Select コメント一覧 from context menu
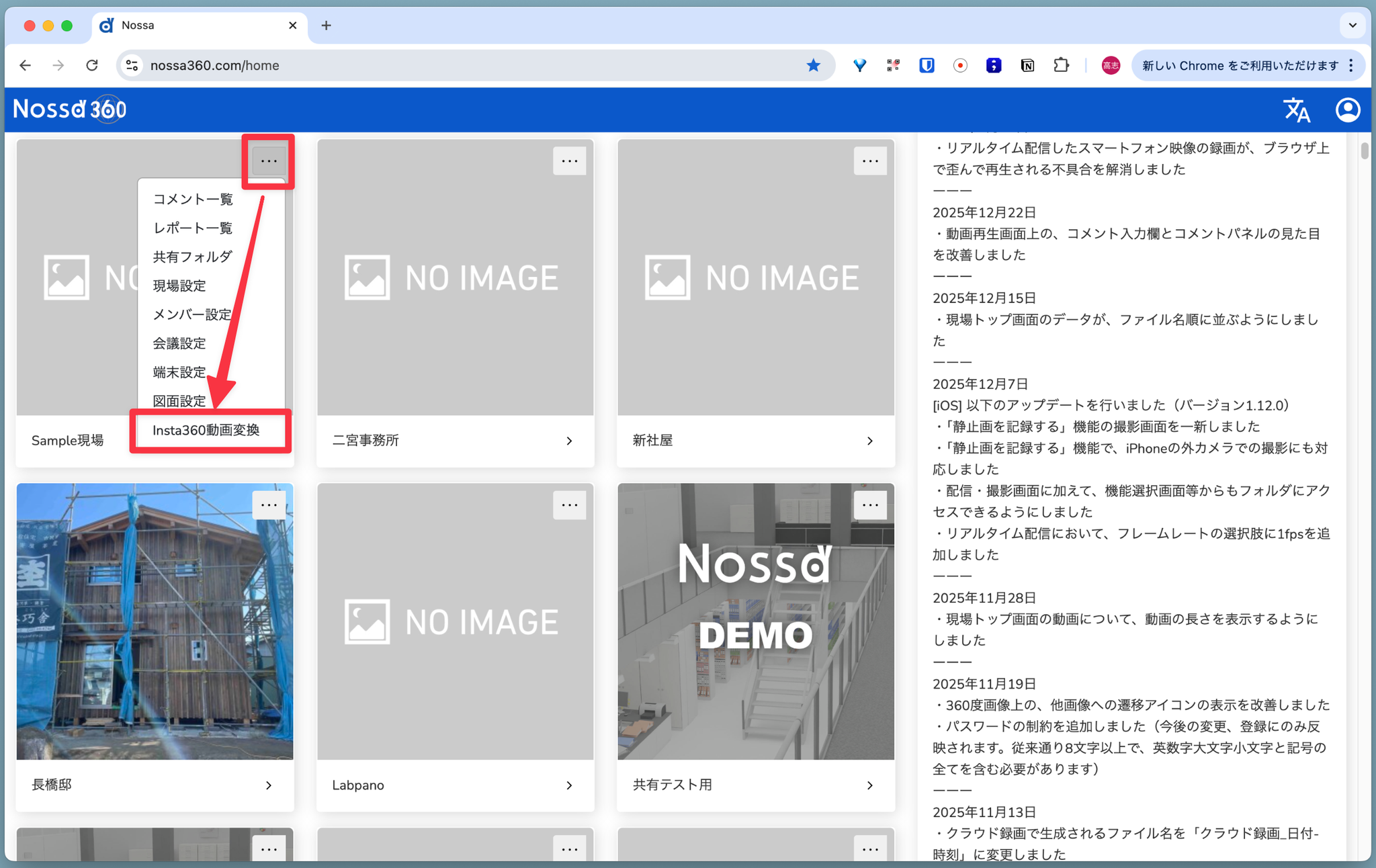This screenshot has height=868, width=1376. pos(193,199)
